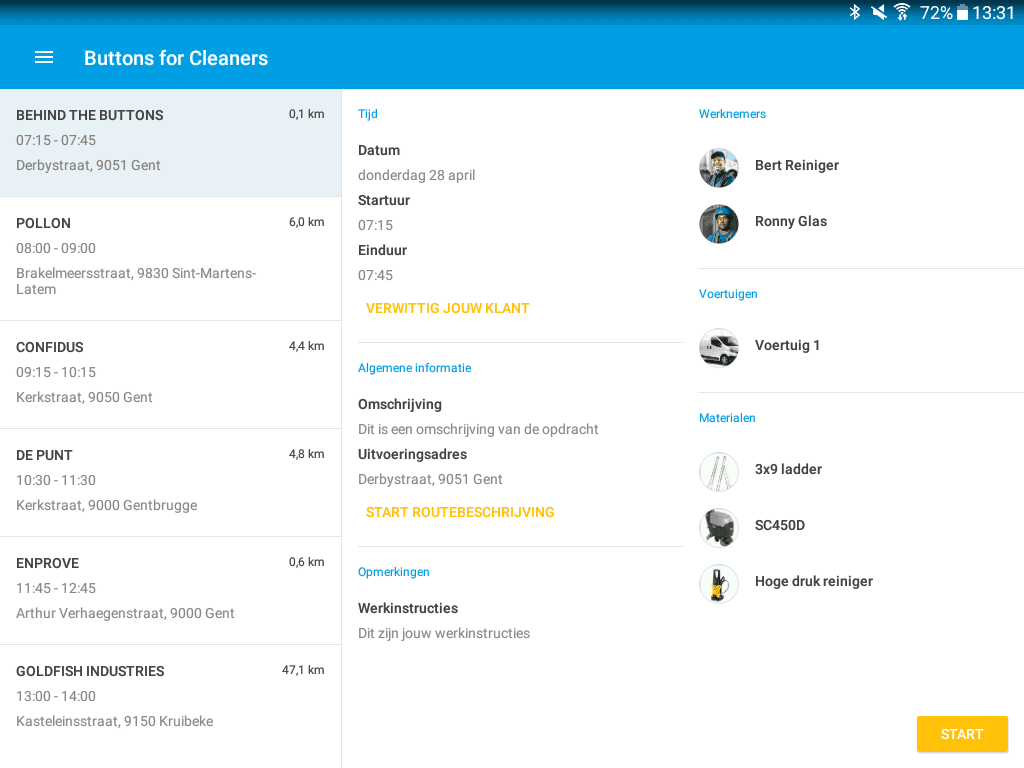Tap the 3x9 ladder material icon
Viewport: 1024px width, 768px height.
click(718, 472)
